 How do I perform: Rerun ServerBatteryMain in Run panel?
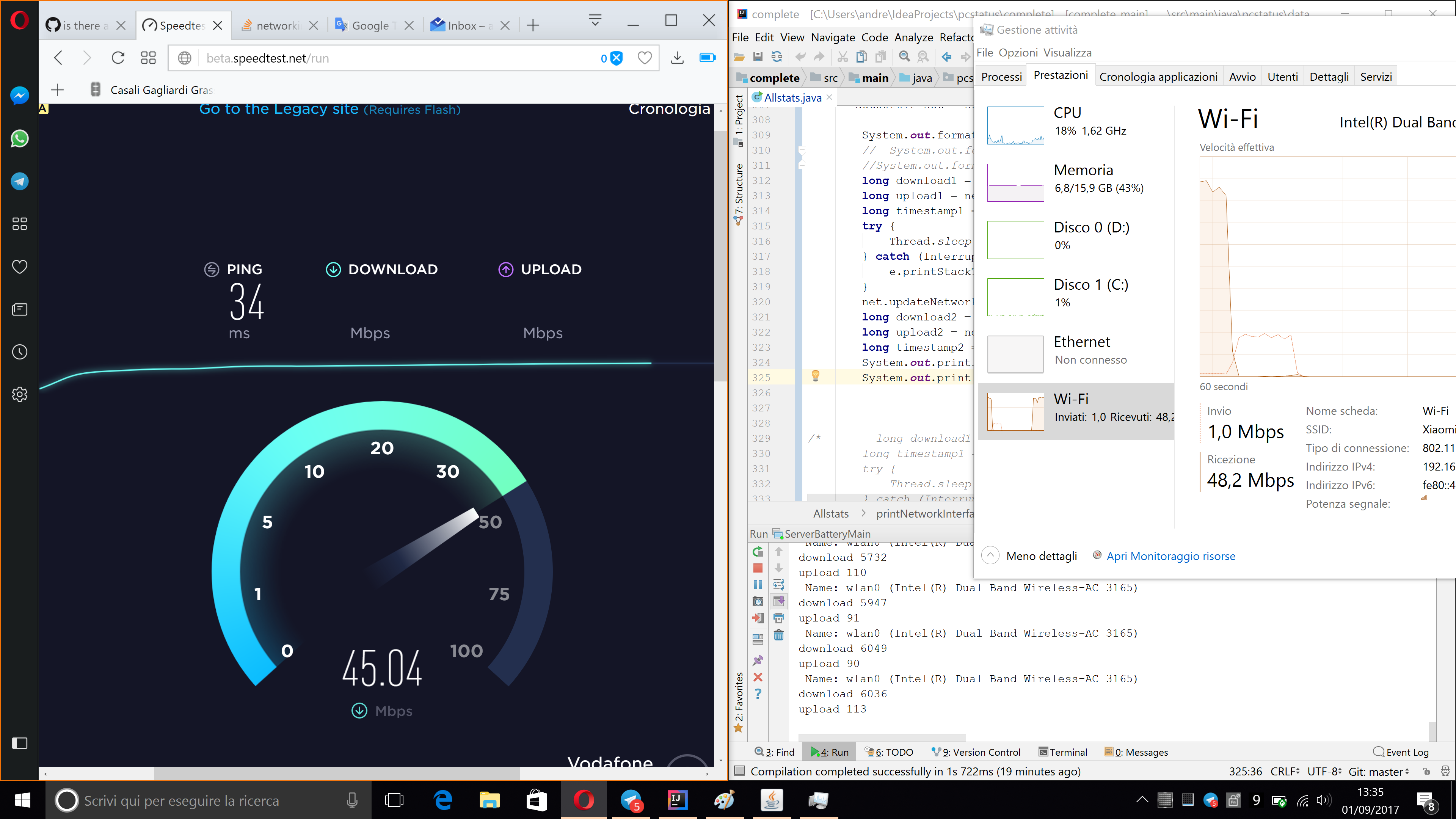758,552
